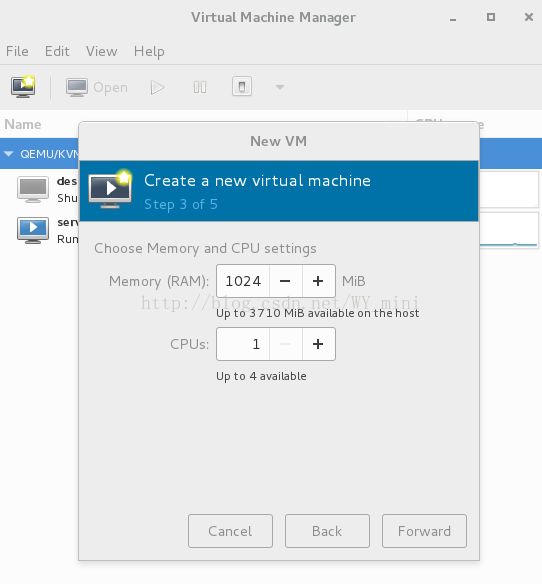
Task: Increase memory with the plus button
Action: click(x=318, y=281)
